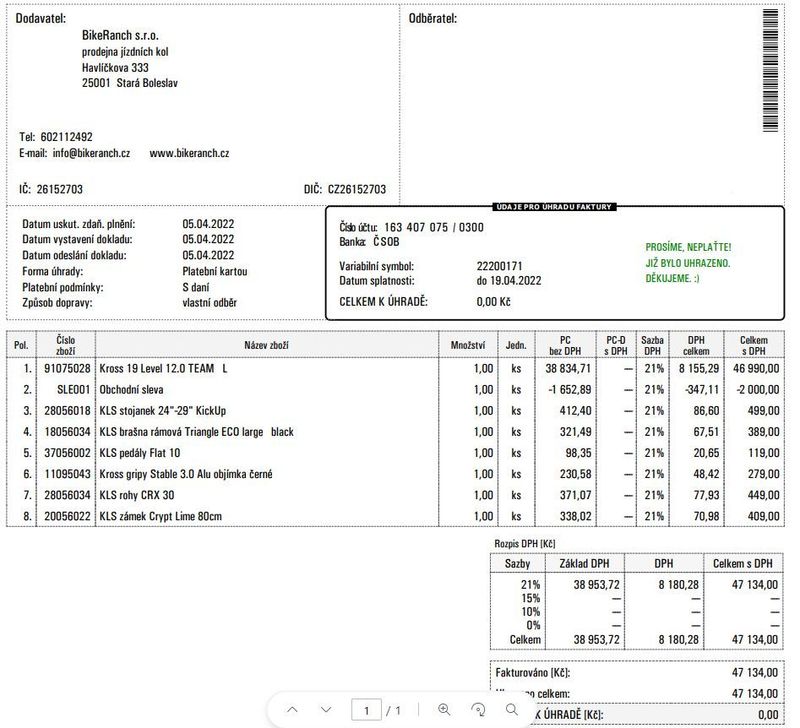The height and width of the screenshot is (728, 800).
Task: Click the Odběratel heading
Action: pyautogui.click(x=433, y=18)
